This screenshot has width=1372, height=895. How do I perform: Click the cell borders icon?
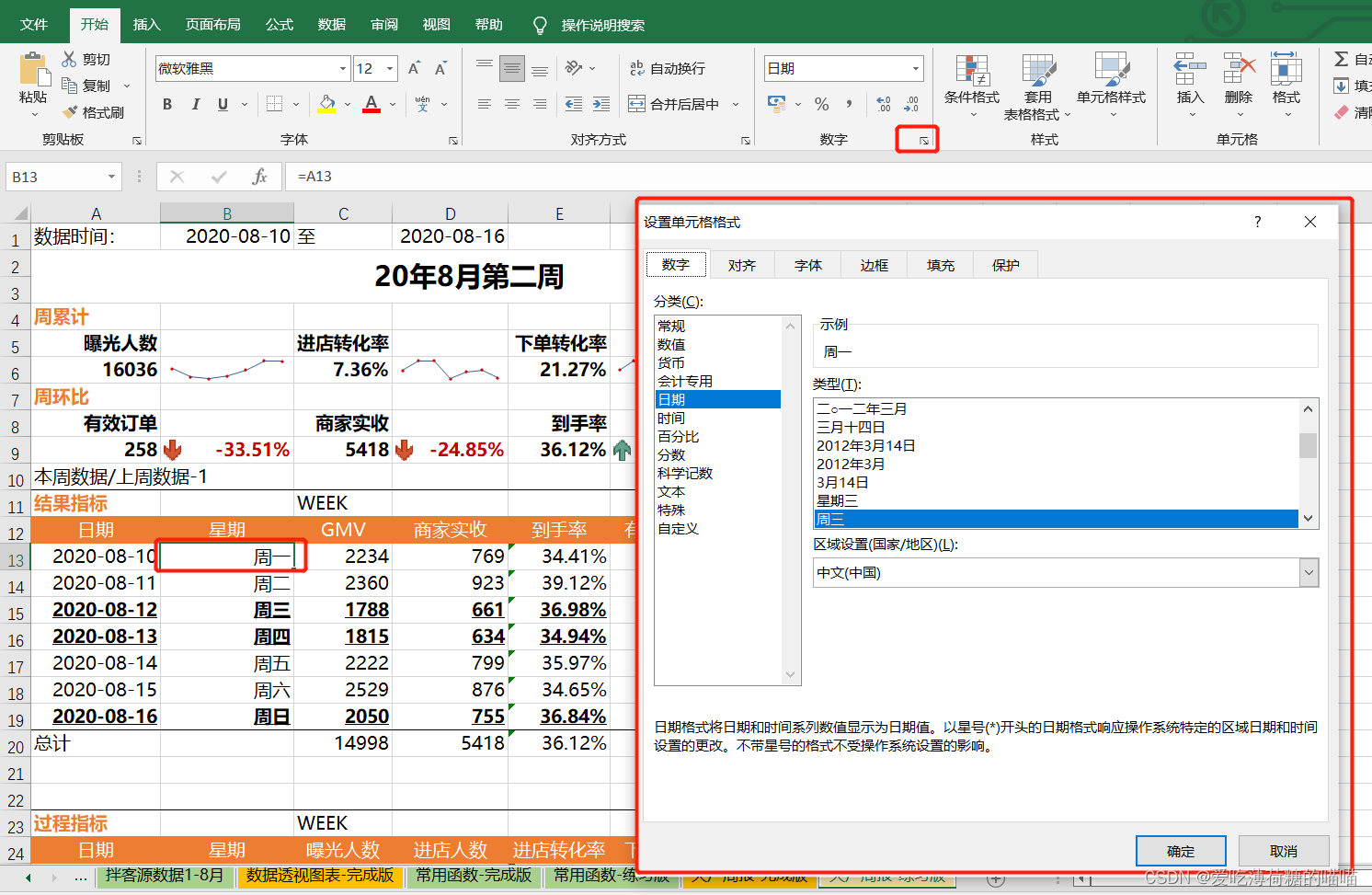274,104
